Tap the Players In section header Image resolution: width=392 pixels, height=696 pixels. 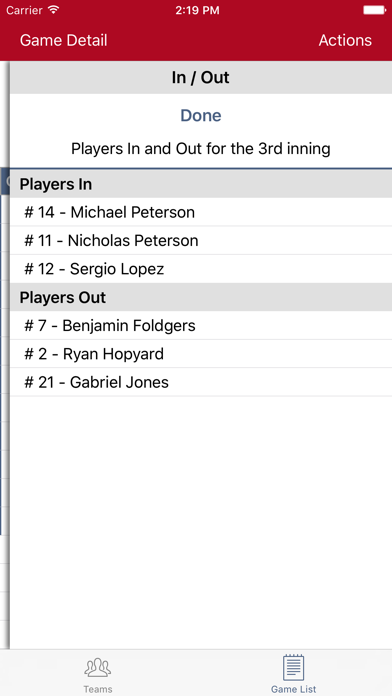(201, 184)
